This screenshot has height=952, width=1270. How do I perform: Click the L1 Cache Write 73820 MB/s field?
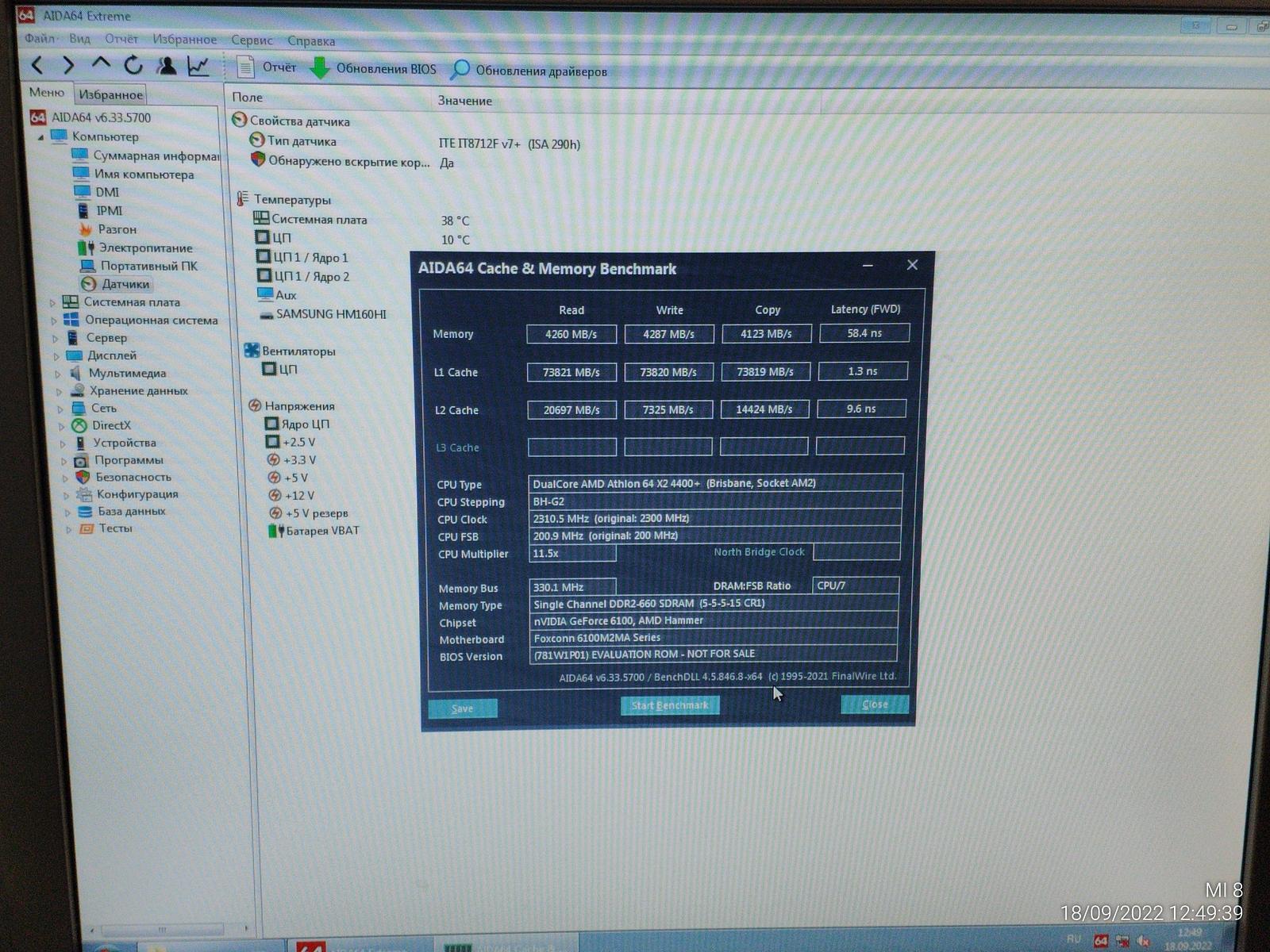coord(668,372)
